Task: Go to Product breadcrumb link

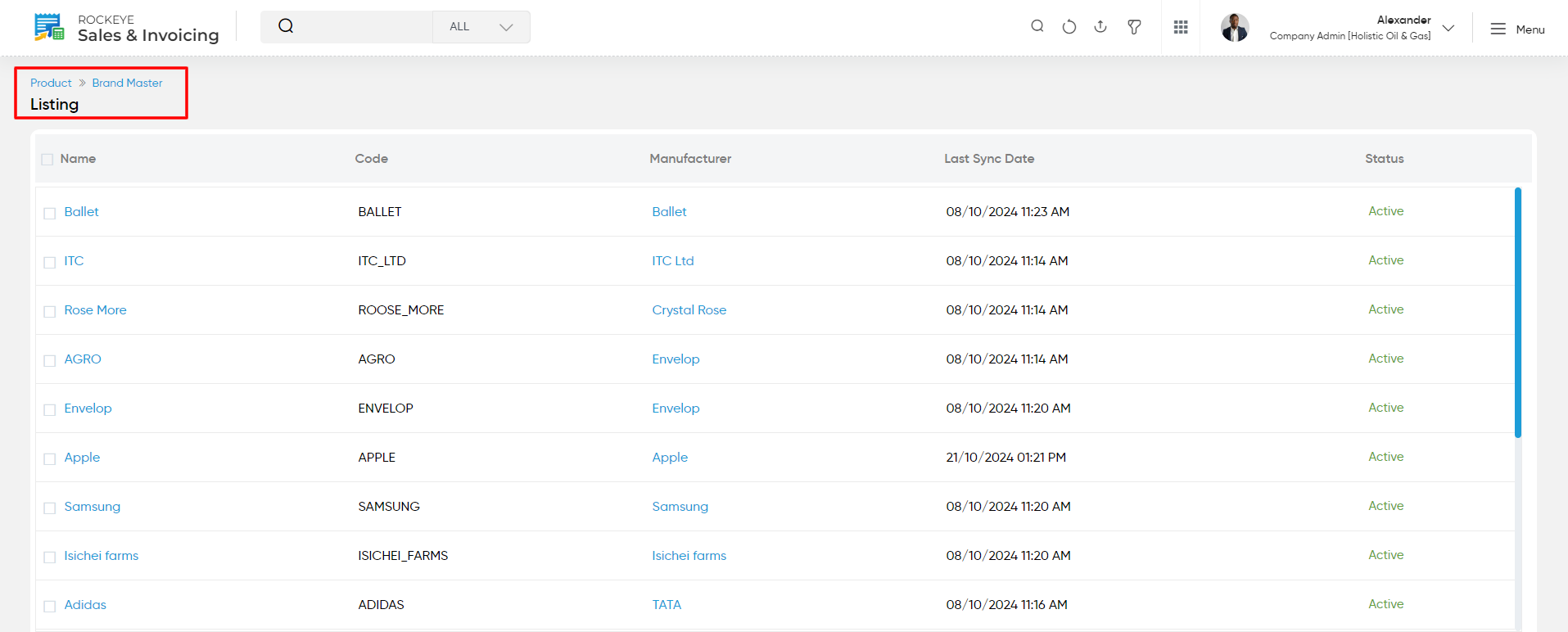Action: (51, 83)
